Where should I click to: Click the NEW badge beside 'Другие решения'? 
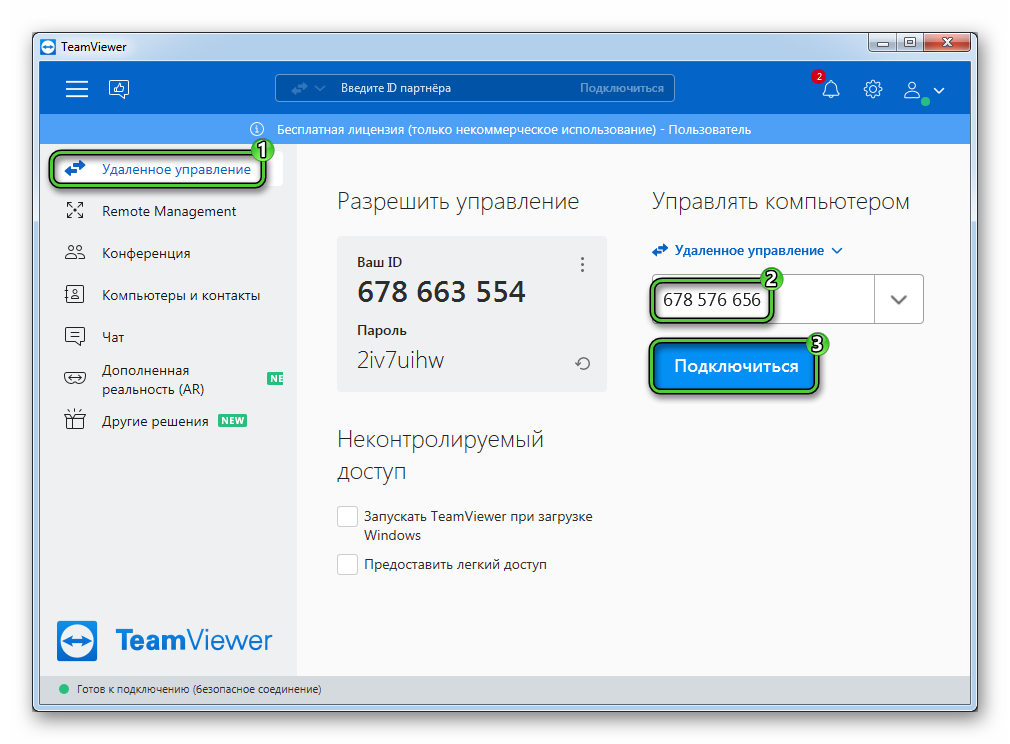coord(233,421)
